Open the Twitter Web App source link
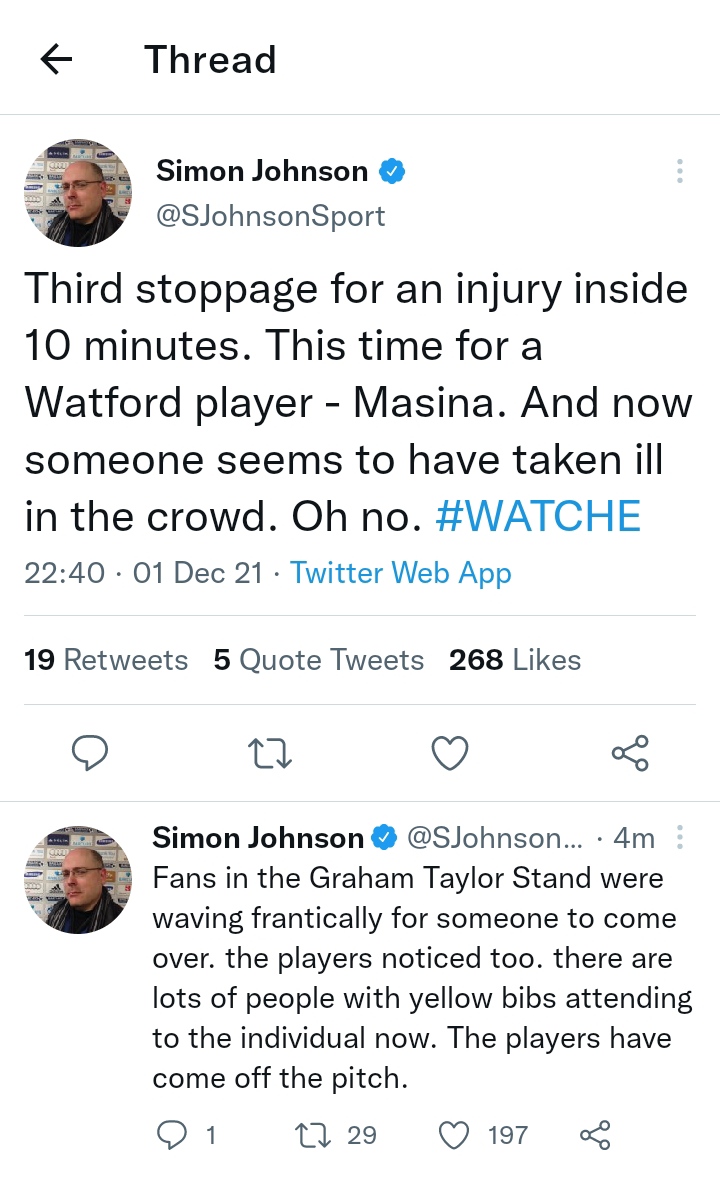This screenshot has width=720, height=1182. 400,573
